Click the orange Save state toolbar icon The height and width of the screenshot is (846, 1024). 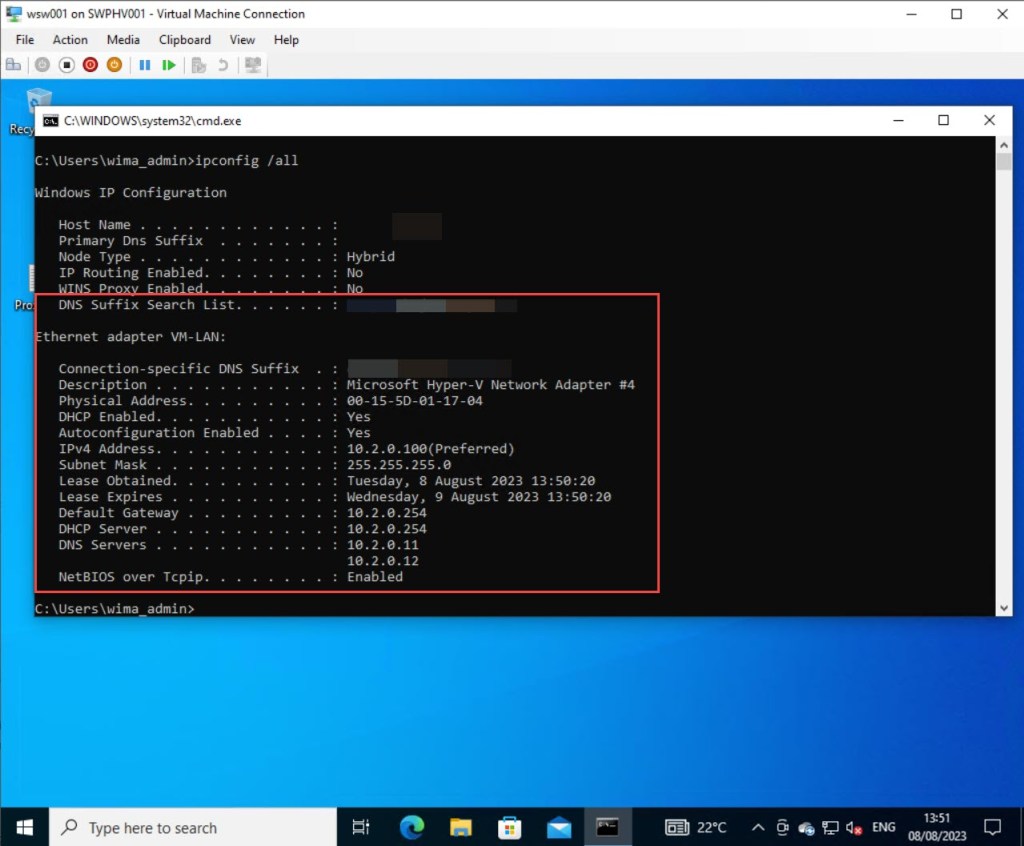[x=114, y=65]
